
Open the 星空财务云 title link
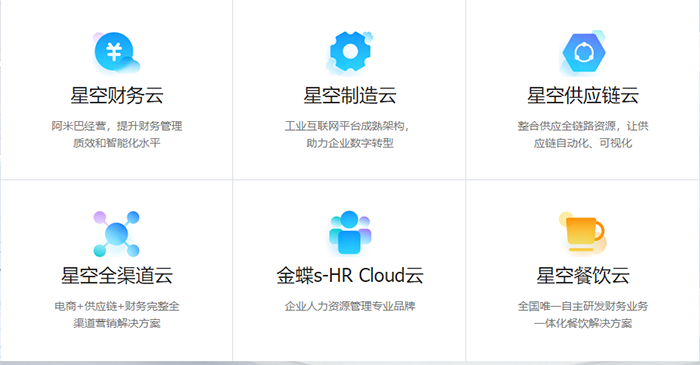coord(117,95)
